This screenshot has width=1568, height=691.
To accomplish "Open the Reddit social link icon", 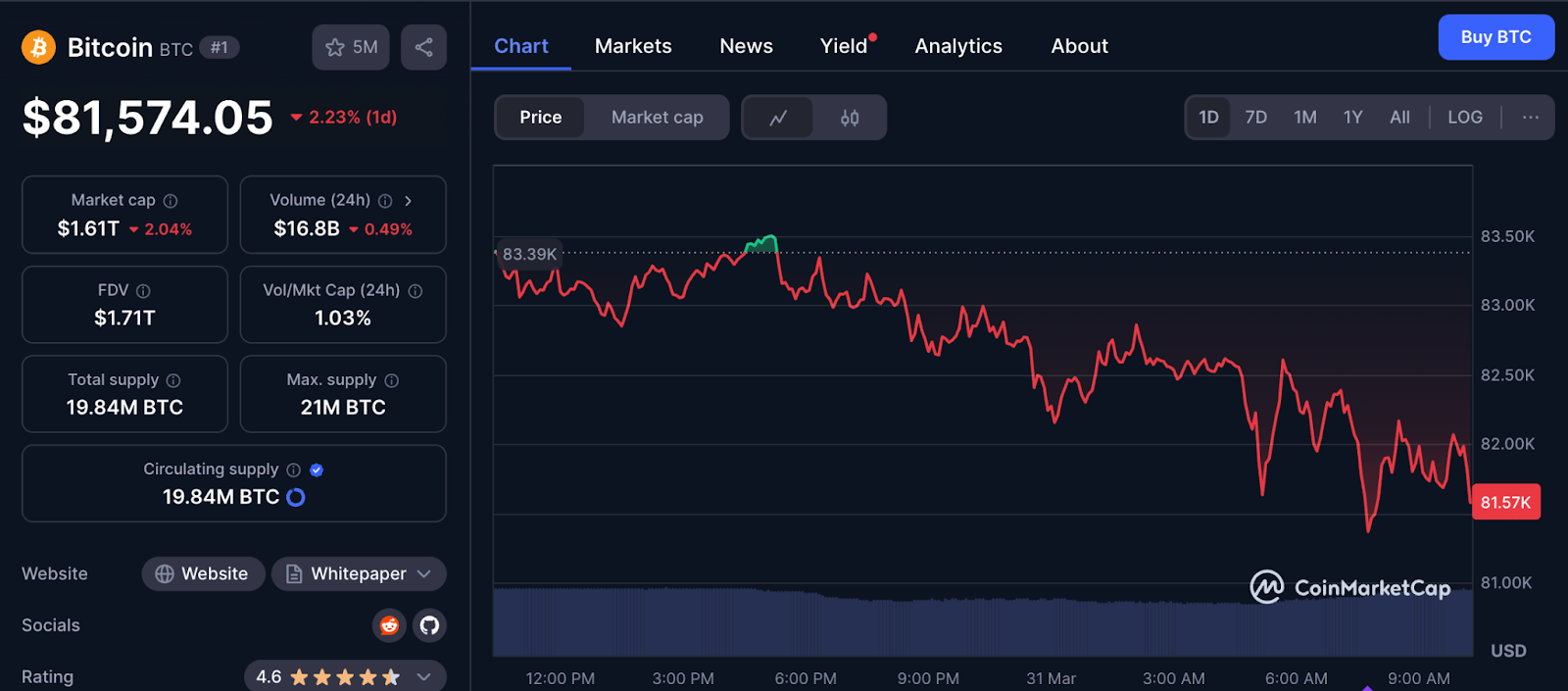I will [389, 625].
